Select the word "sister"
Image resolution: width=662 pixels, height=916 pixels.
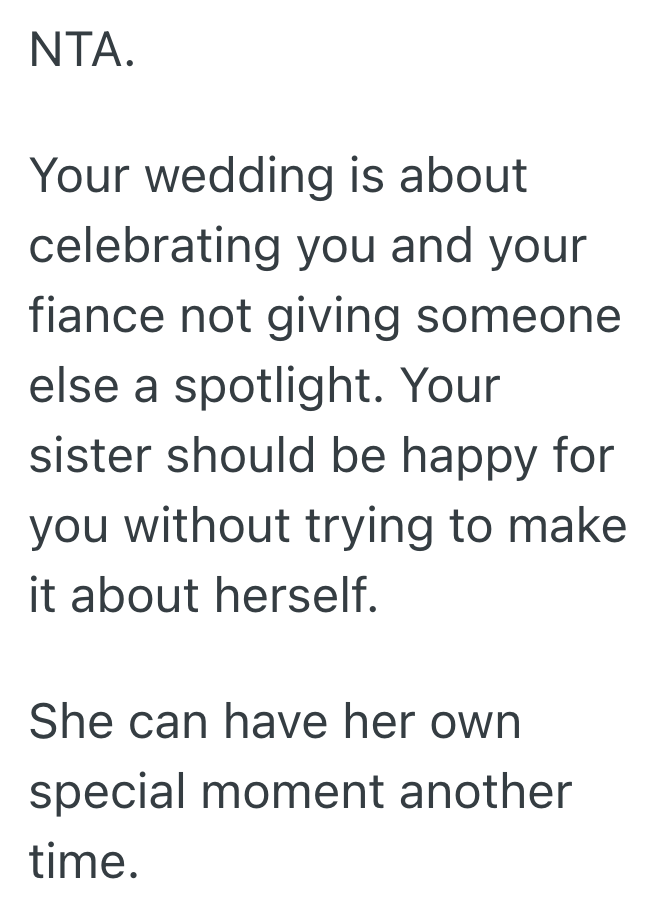90,456
